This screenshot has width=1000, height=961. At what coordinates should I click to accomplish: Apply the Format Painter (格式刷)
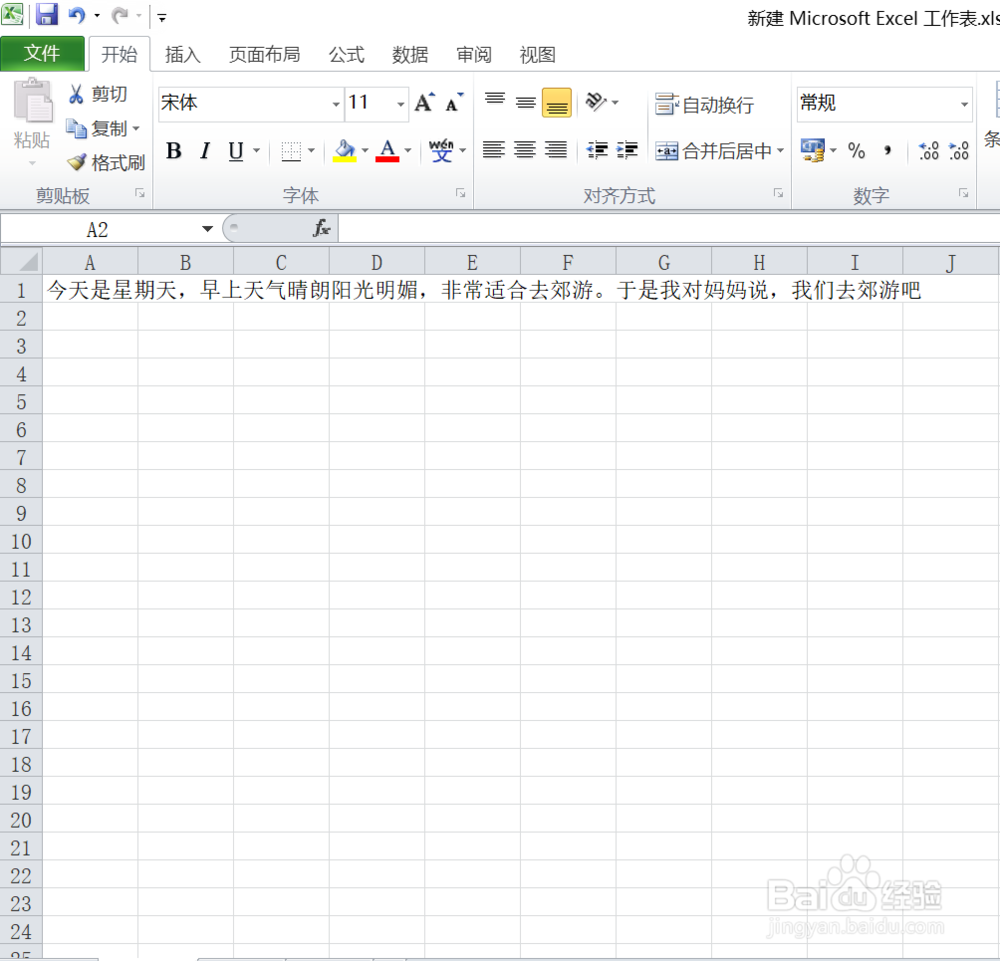[x=104, y=162]
